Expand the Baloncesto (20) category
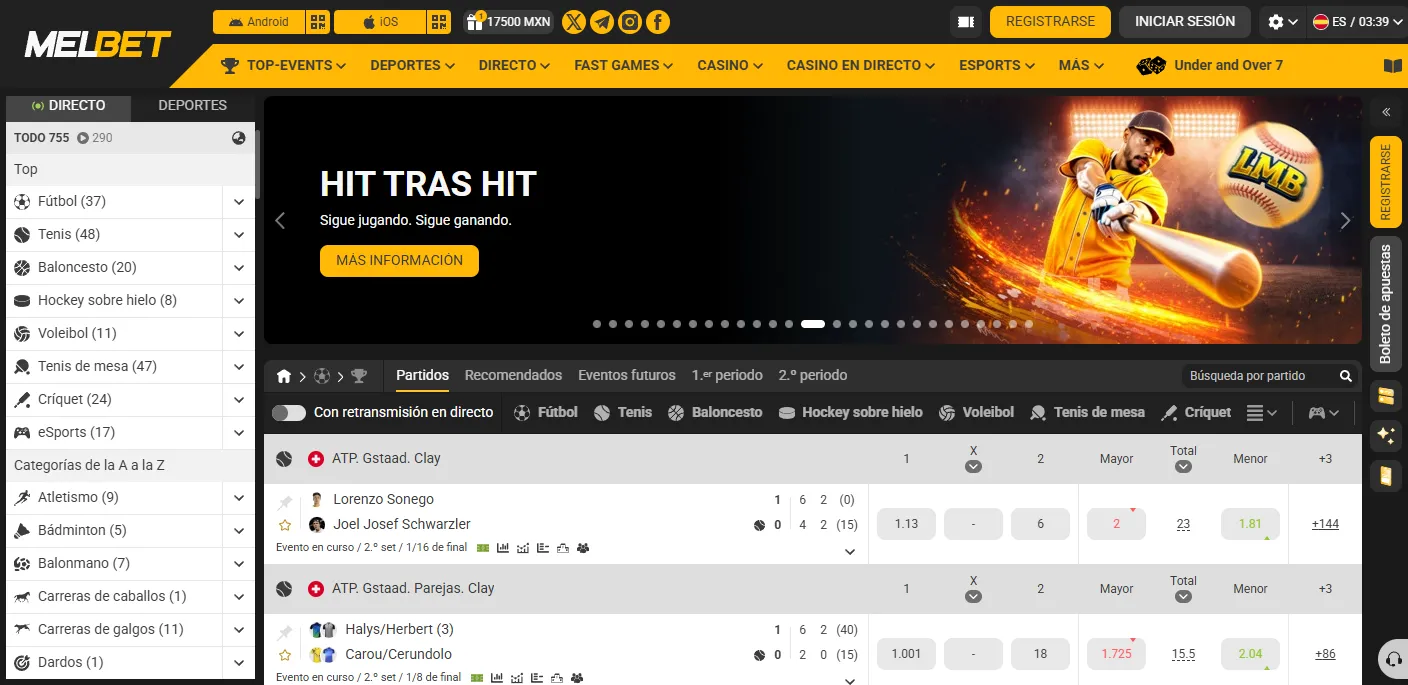This screenshot has width=1408, height=685. 239,268
